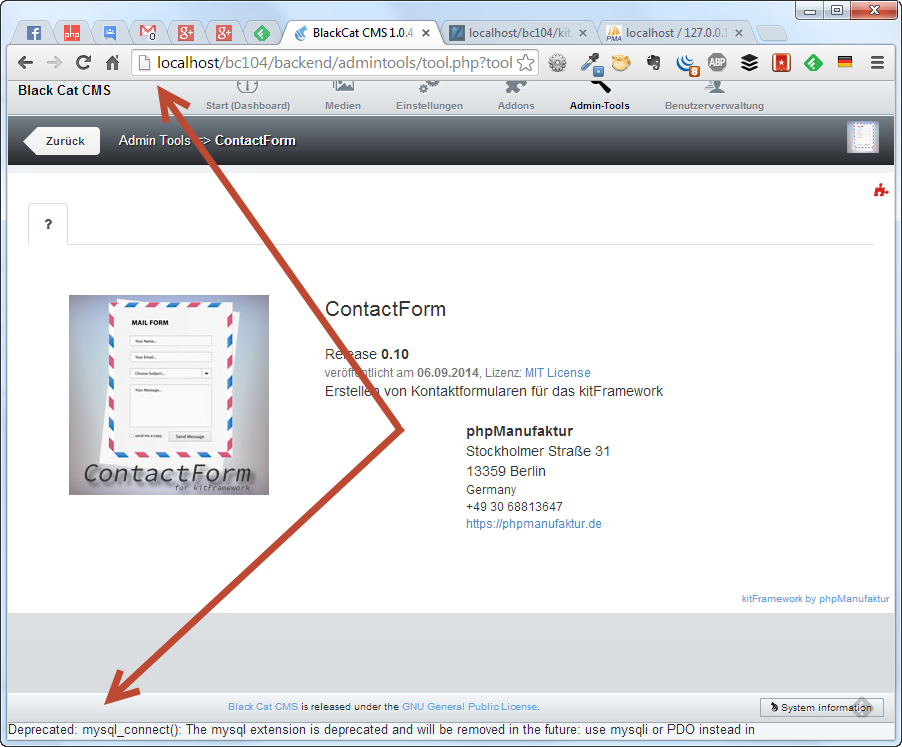Select the question mark tab
Image resolution: width=902 pixels, height=747 pixels.
[48, 225]
